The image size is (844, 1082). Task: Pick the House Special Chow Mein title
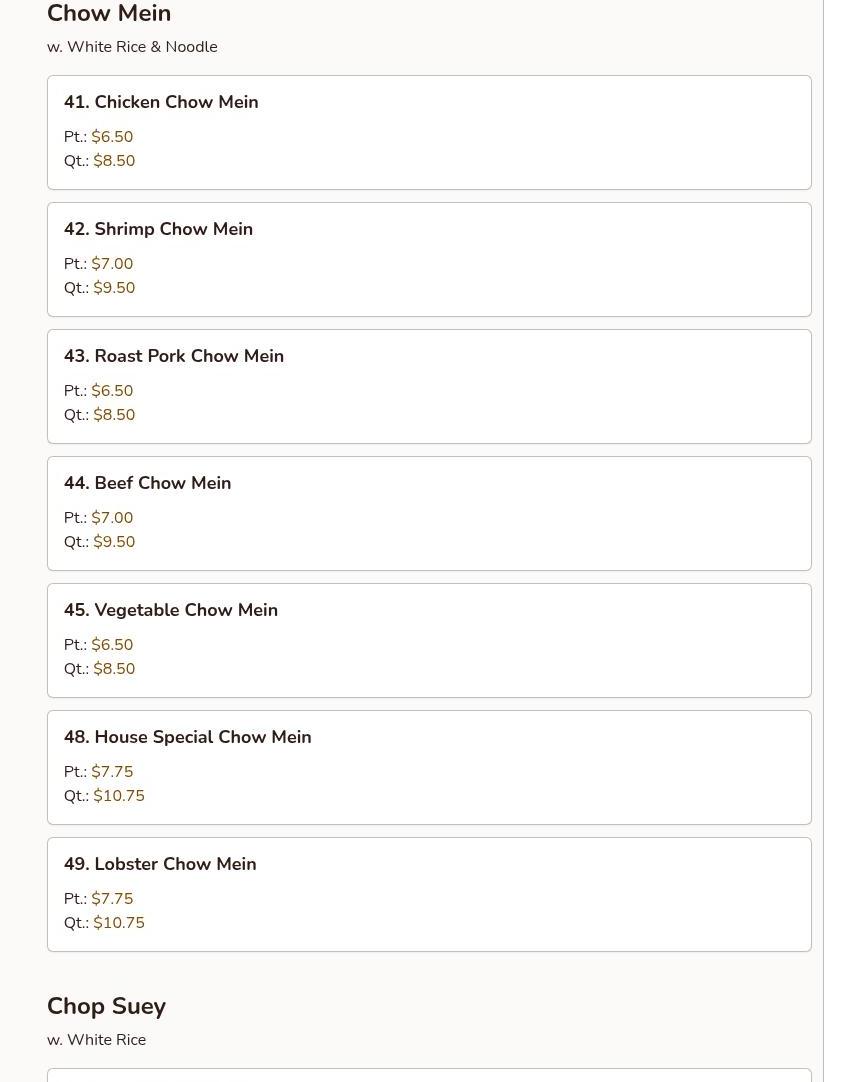[x=187, y=737]
